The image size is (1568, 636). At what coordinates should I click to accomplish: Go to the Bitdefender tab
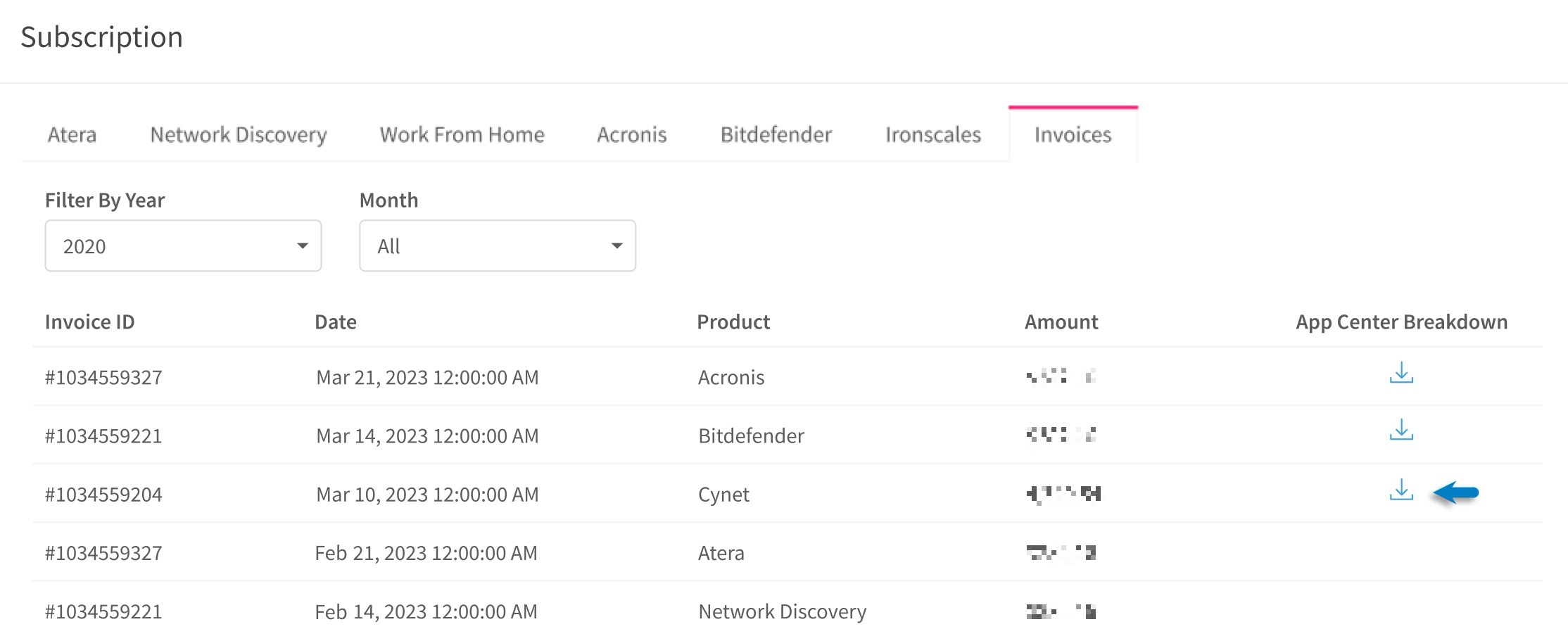[x=776, y=134]
